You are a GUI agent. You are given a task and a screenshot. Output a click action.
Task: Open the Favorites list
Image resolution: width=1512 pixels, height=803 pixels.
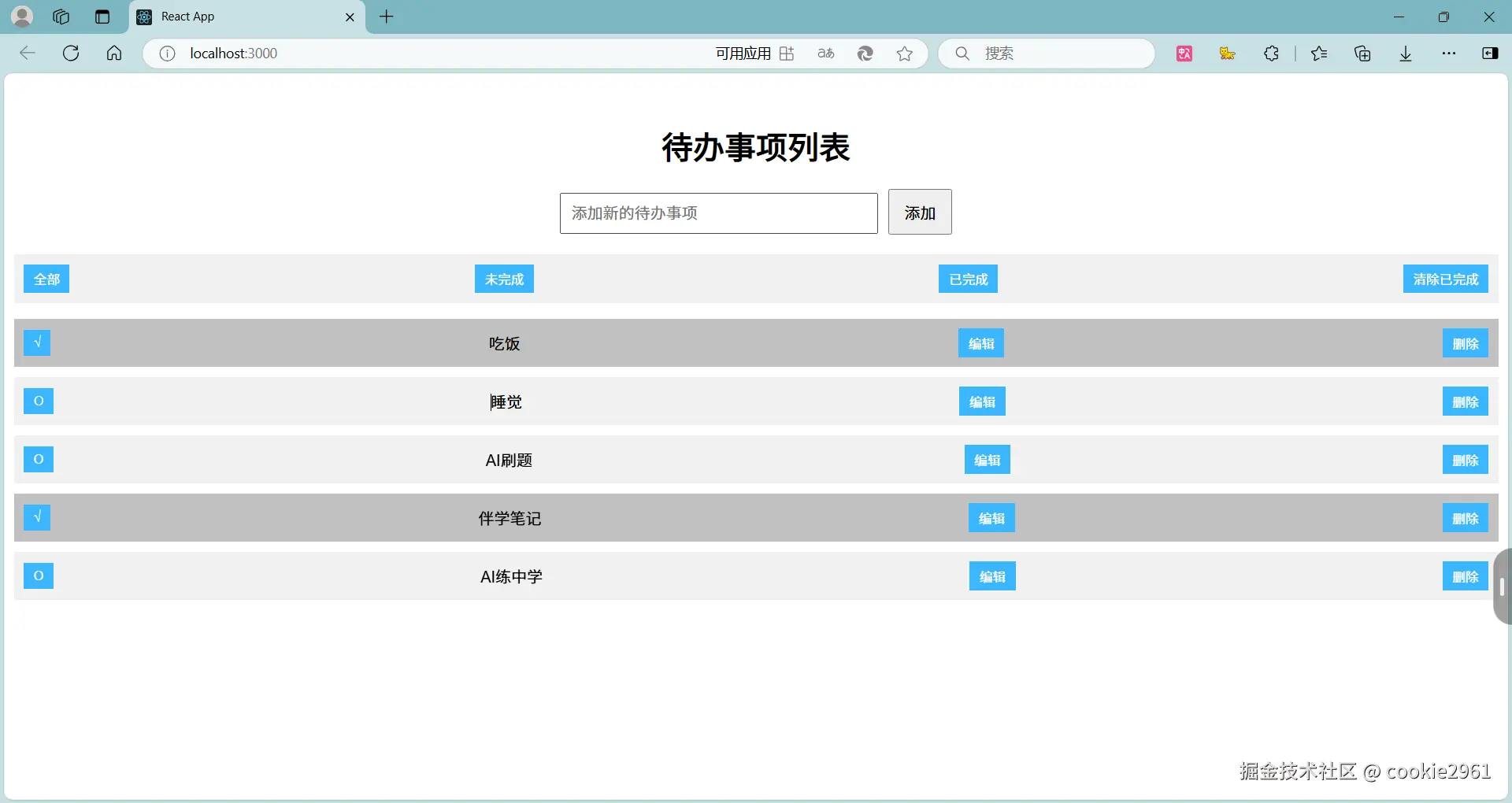click(1319, 54)
